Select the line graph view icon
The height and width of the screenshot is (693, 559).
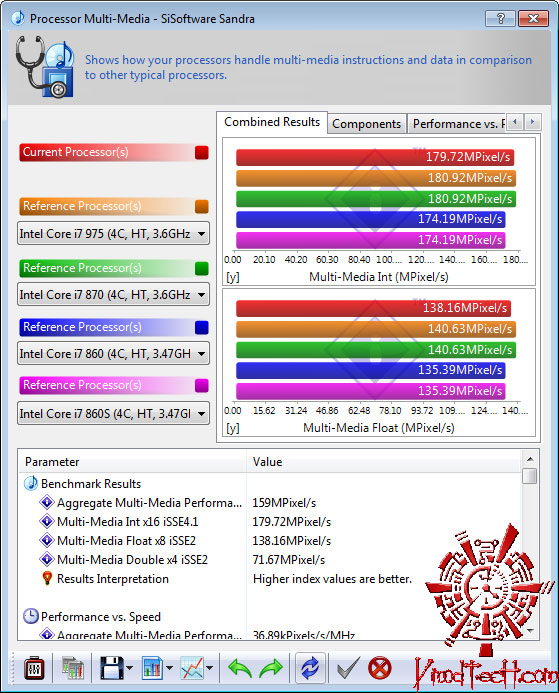[x=193, y=668]
